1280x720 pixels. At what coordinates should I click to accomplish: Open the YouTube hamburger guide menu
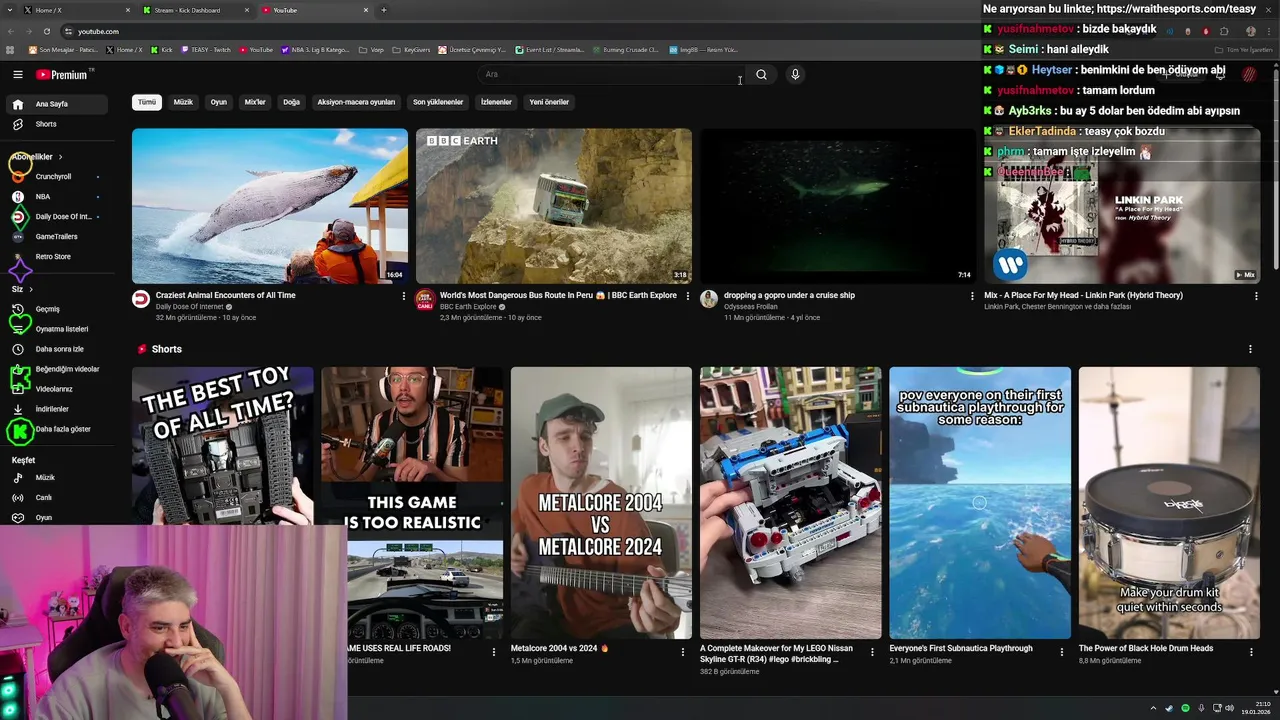tap(18, 75)
